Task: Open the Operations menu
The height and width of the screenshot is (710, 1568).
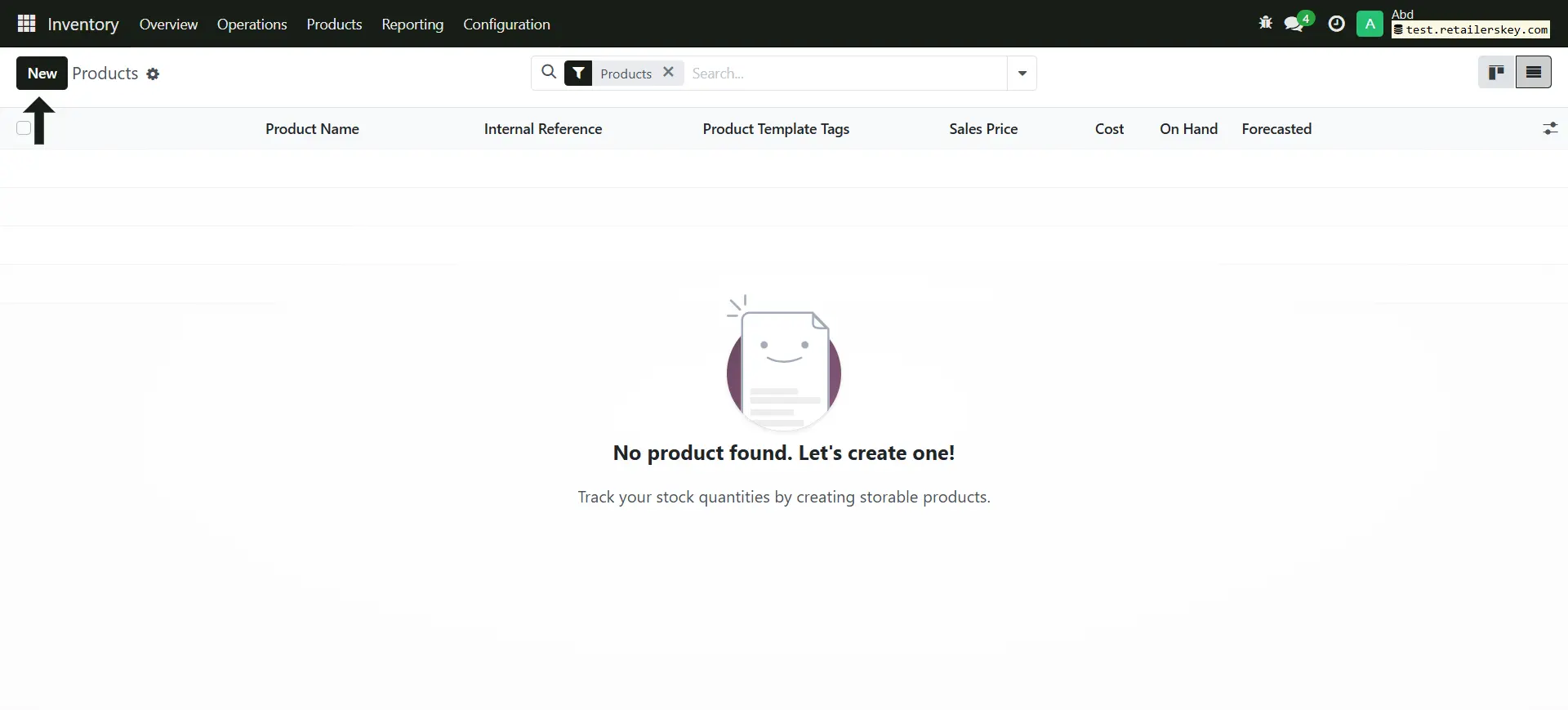Action: click(252, 25)
